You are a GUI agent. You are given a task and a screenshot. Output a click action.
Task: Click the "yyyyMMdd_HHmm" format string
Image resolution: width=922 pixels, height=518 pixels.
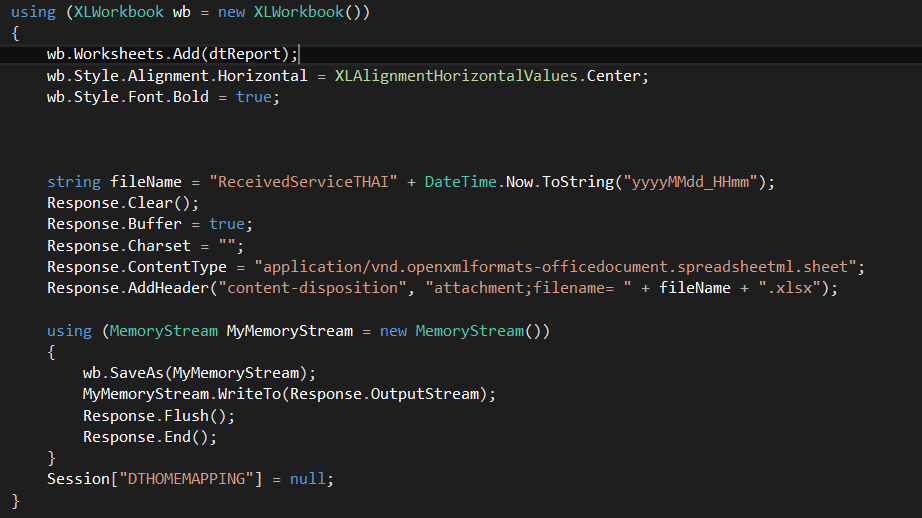pos(690,182)
